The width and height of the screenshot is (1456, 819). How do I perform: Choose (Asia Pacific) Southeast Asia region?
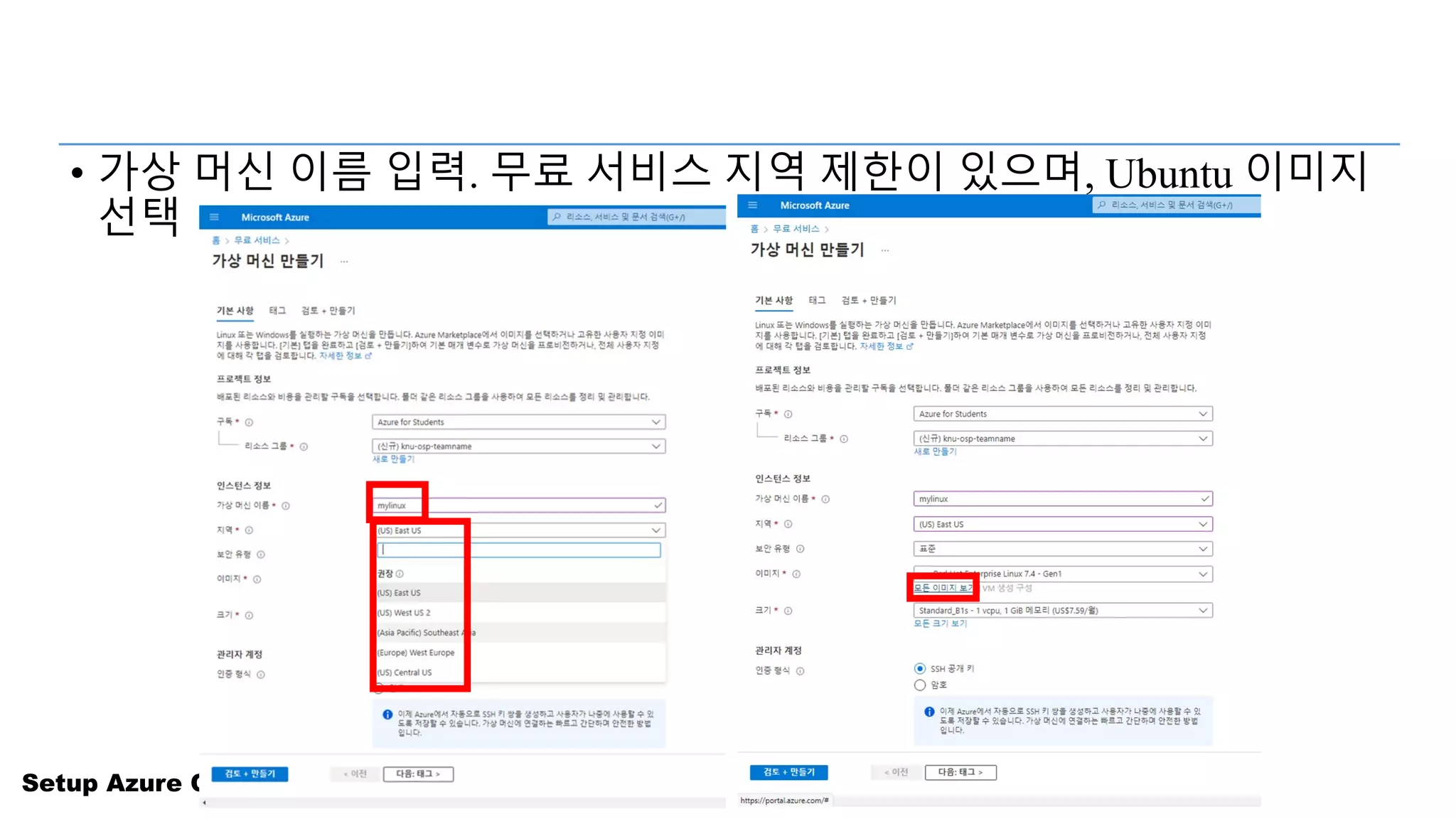click(x=520, y=633)
